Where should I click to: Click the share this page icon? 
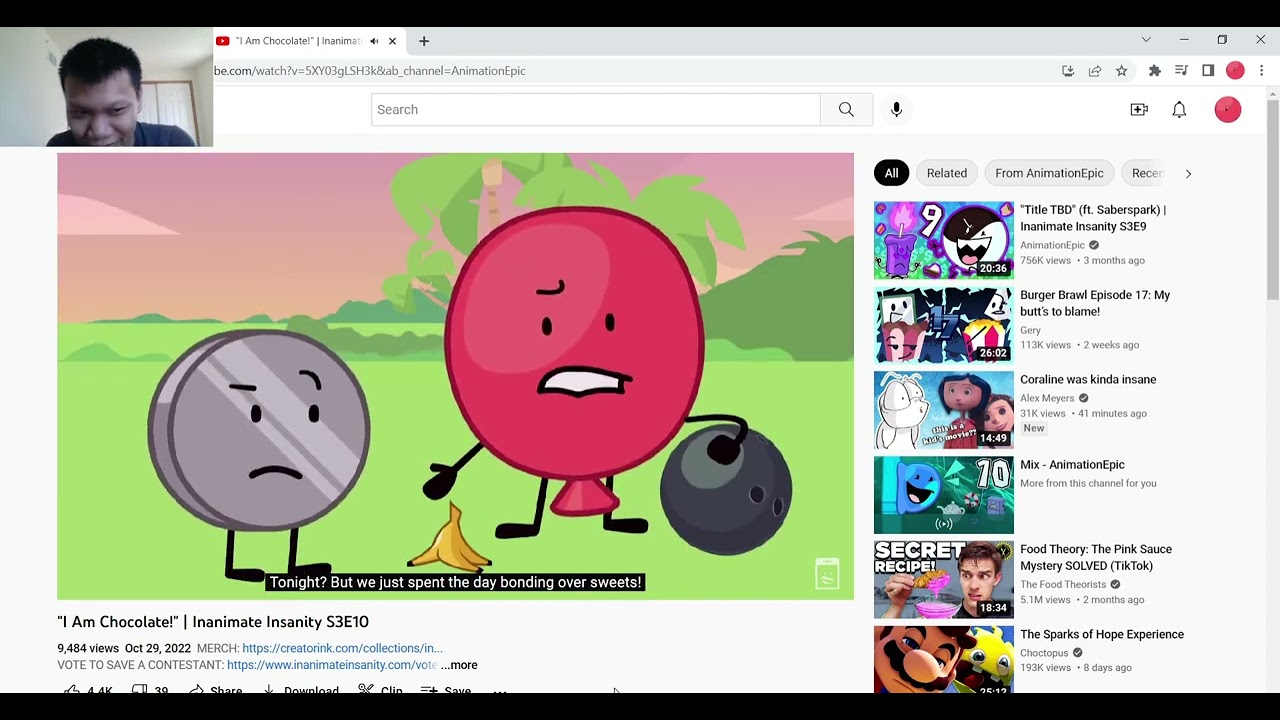click(x=1095, y=71)
